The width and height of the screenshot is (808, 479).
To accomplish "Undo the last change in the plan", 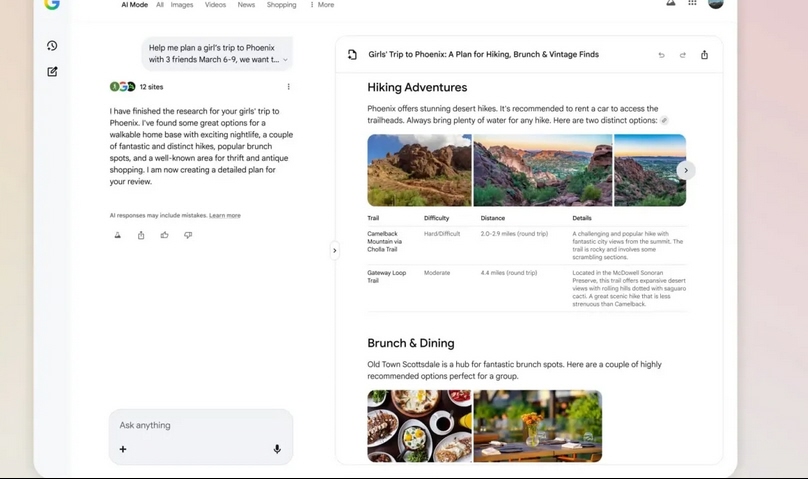I will [x=661, y=55].
